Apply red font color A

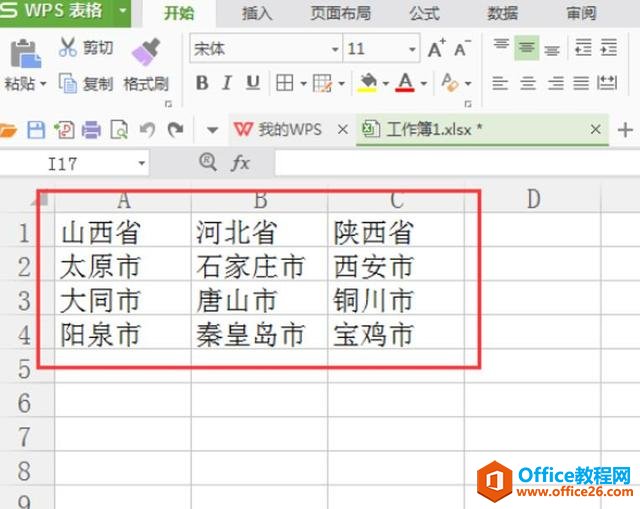pos(405,82)
